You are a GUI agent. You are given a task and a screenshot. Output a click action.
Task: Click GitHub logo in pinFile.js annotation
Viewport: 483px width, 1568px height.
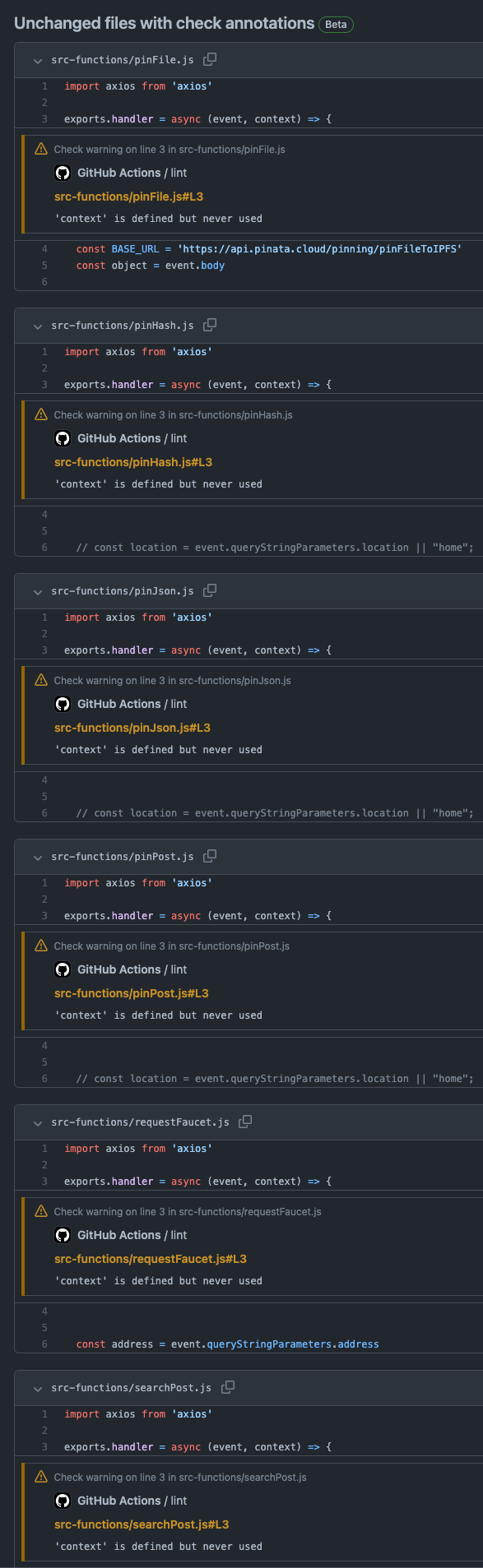63,173
